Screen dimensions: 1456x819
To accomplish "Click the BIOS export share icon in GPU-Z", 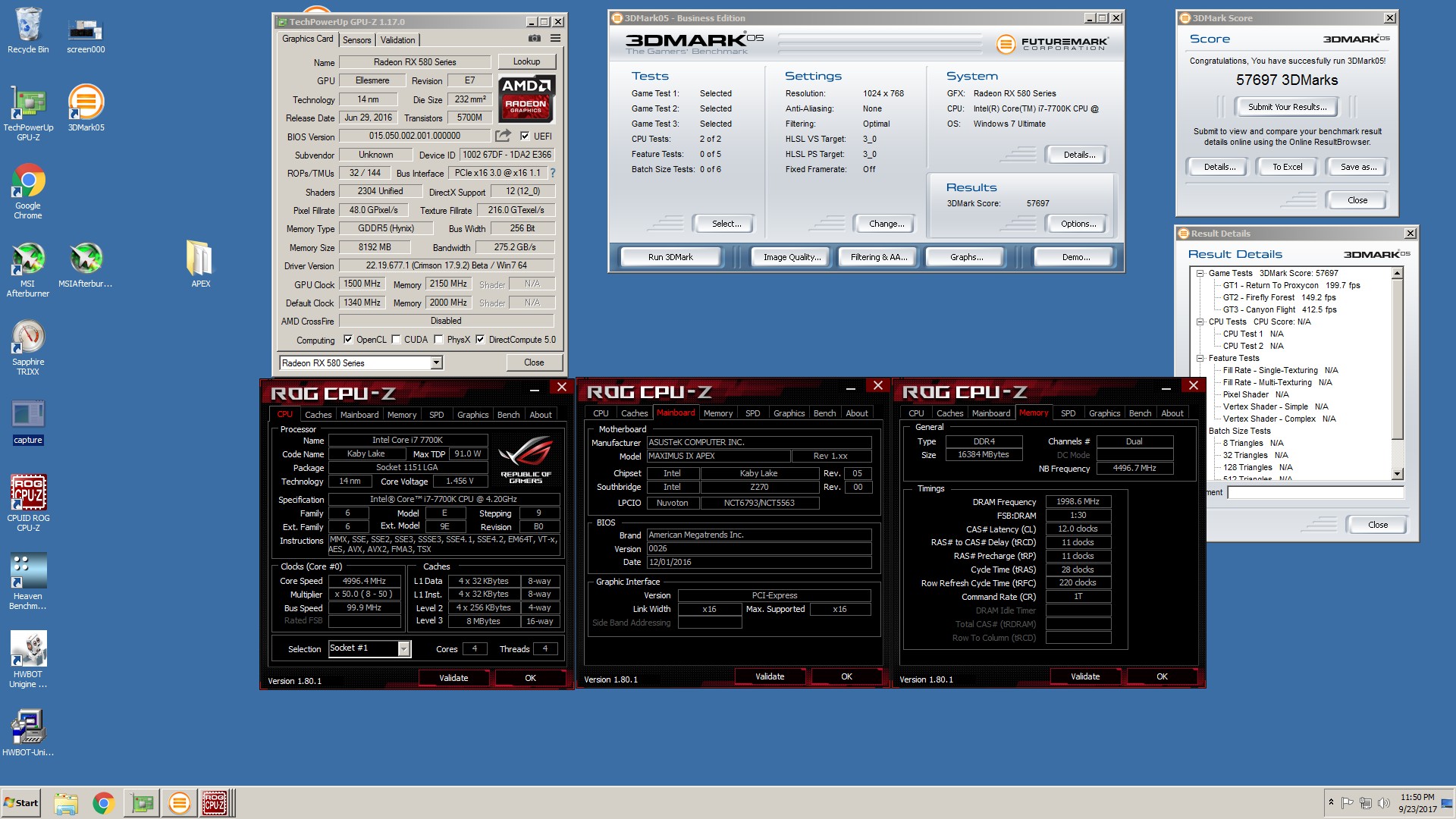I will tap(503, 136).
